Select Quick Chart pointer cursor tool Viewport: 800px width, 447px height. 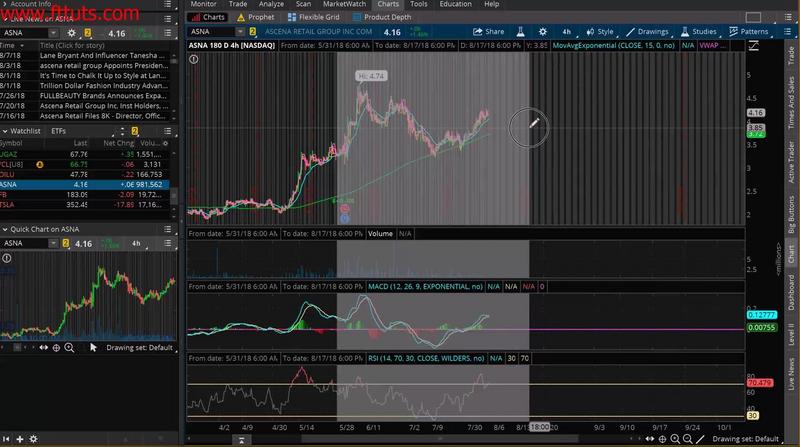click(93, 347)
